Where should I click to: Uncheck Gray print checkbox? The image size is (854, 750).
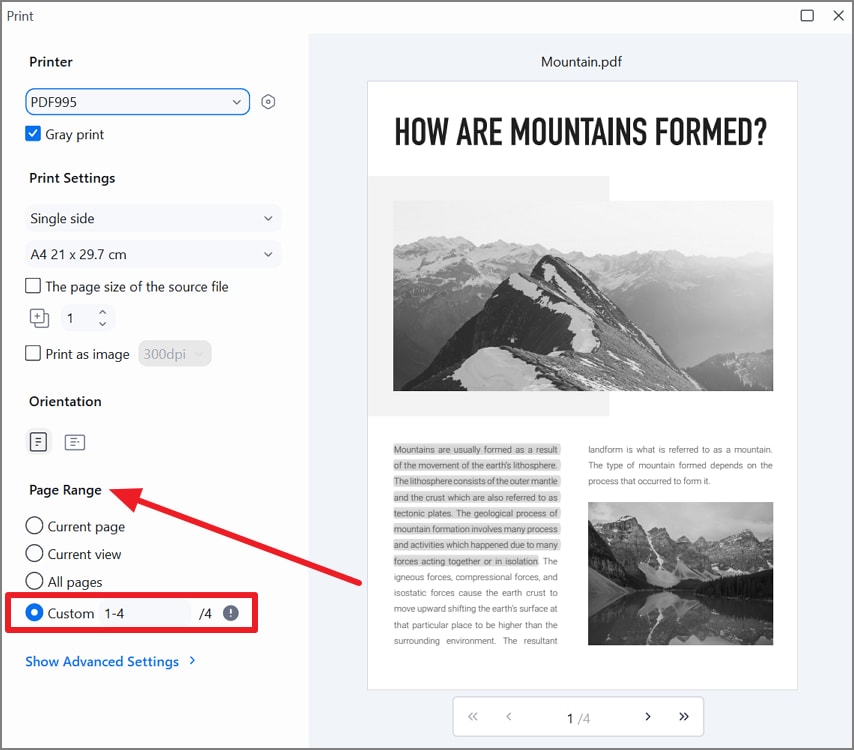[x=33, y=133]
